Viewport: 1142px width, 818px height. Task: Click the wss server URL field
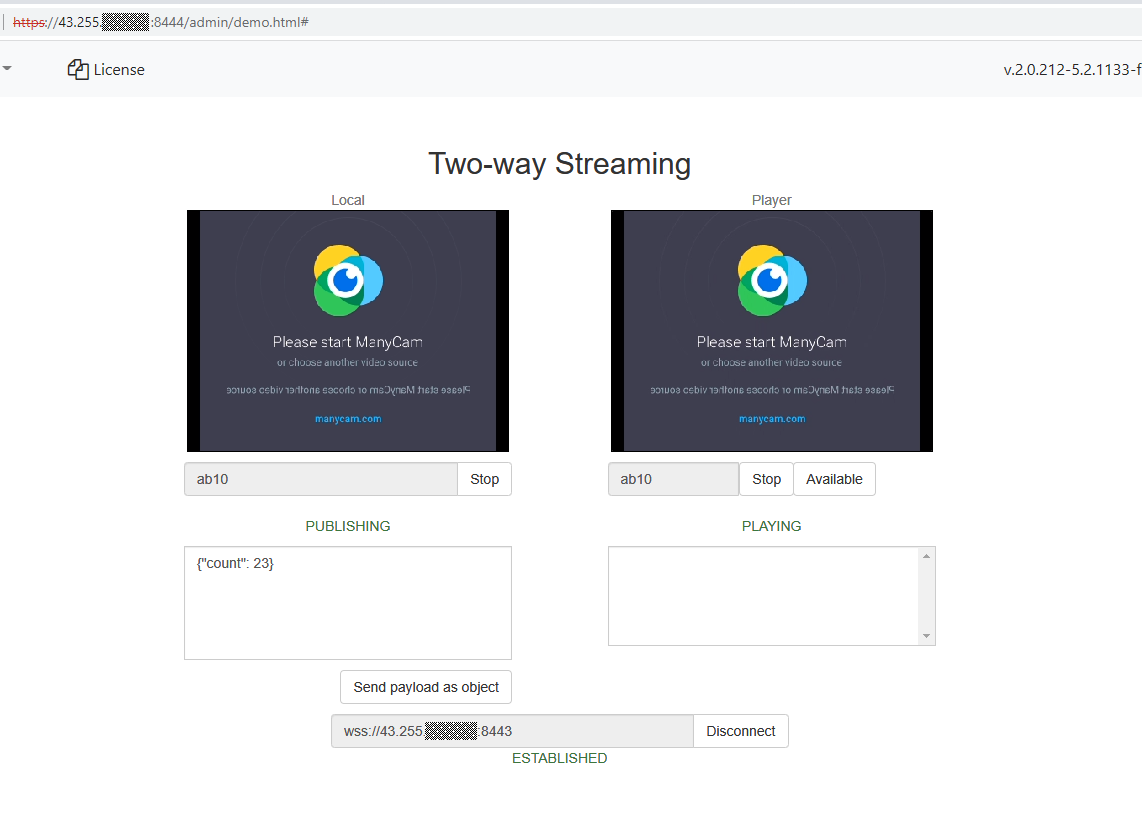pyautogui.click(x=512, y=731)
